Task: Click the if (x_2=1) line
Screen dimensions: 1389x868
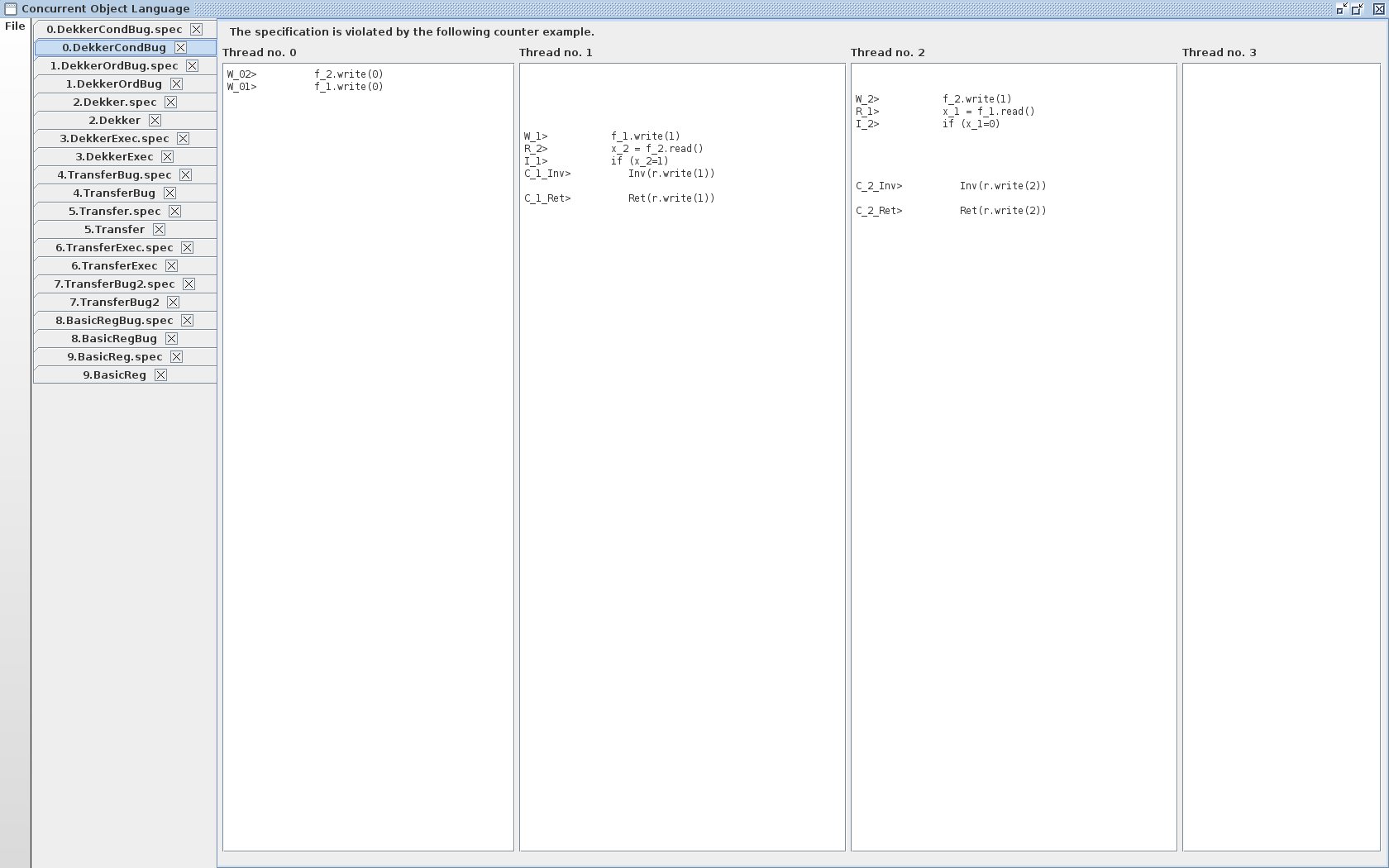Action: (640, 161)
